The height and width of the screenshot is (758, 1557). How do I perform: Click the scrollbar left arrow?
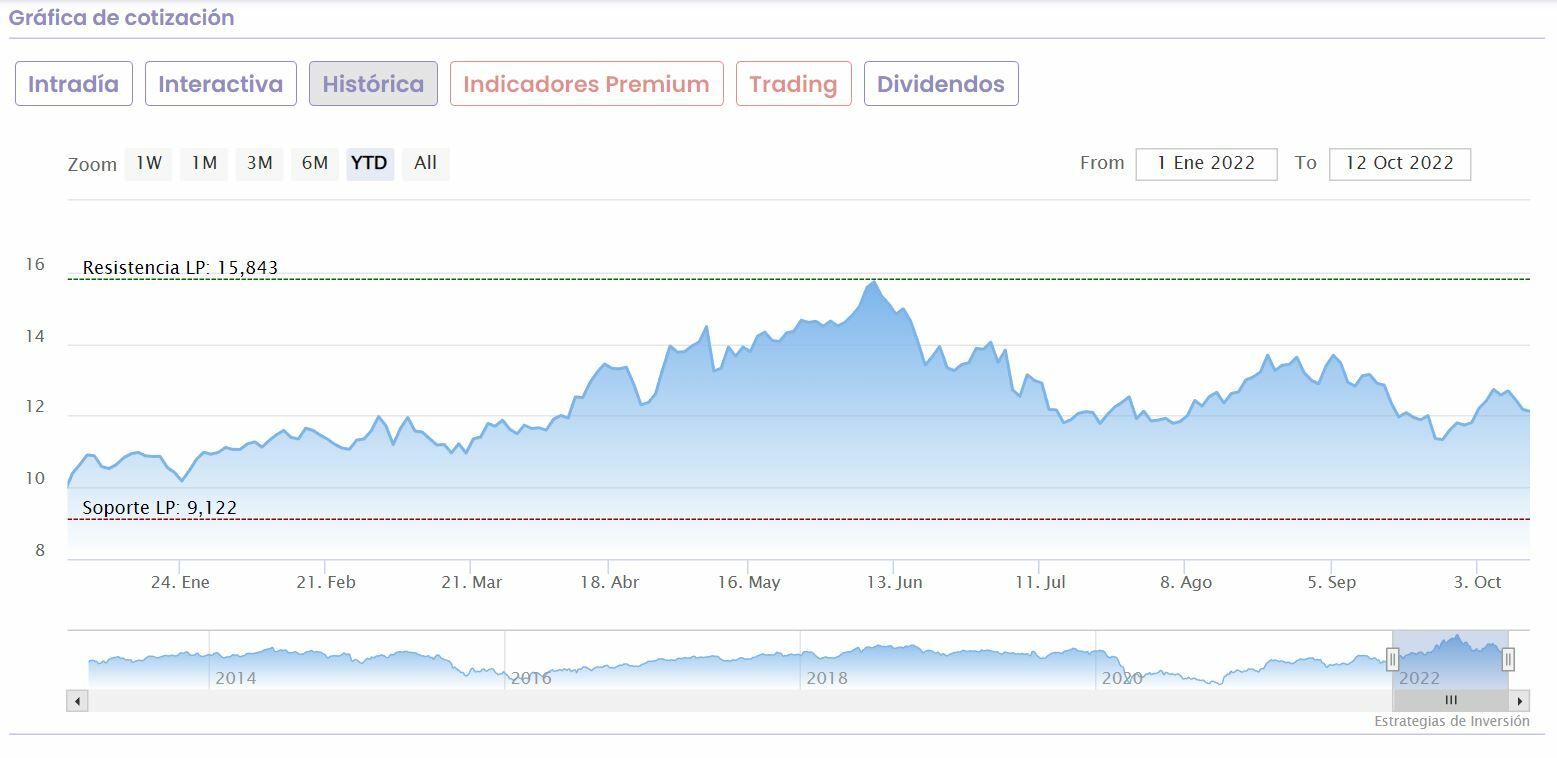point(77,701)
